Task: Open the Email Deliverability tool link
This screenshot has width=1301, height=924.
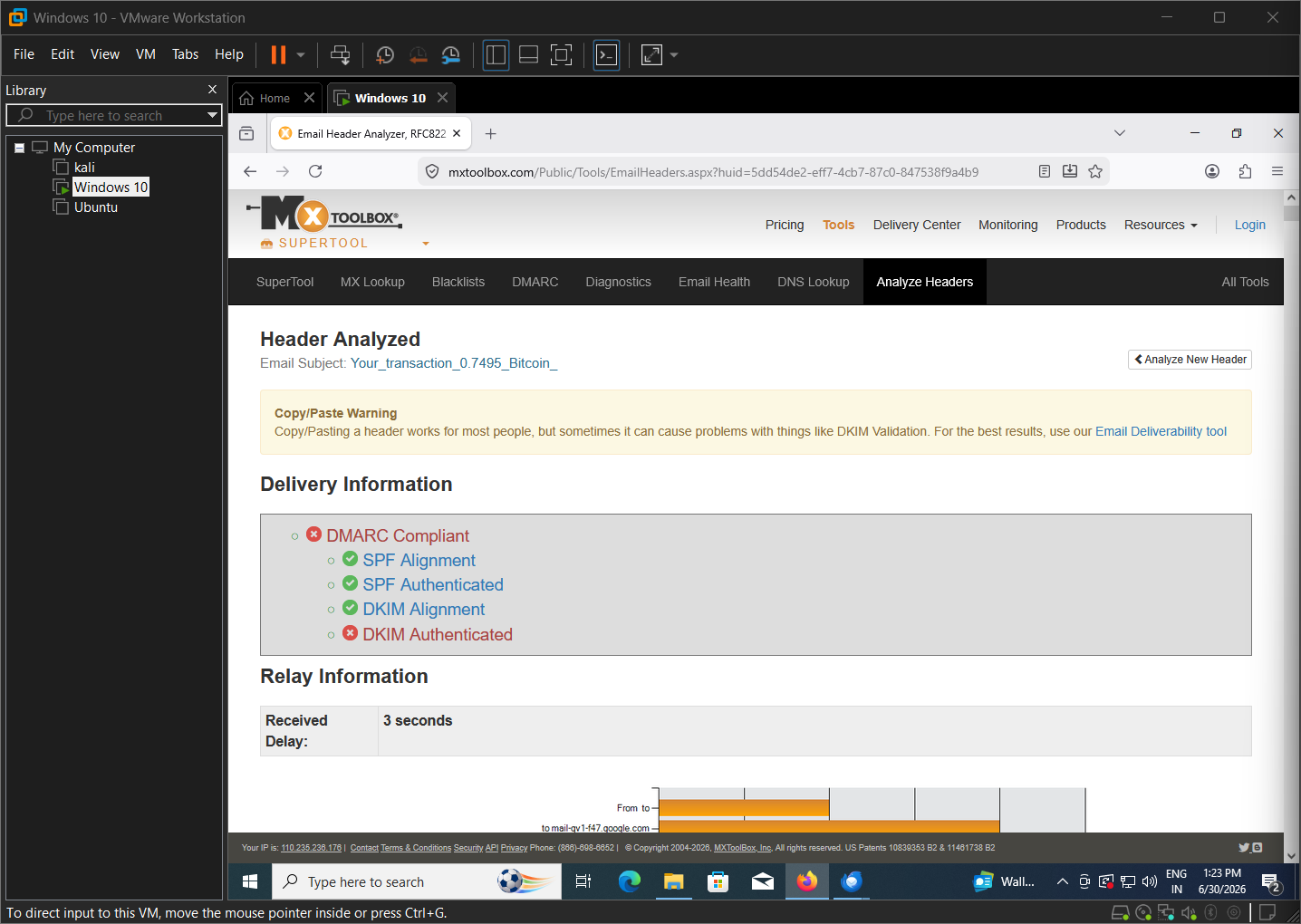Action: (x=1161, y=431)
